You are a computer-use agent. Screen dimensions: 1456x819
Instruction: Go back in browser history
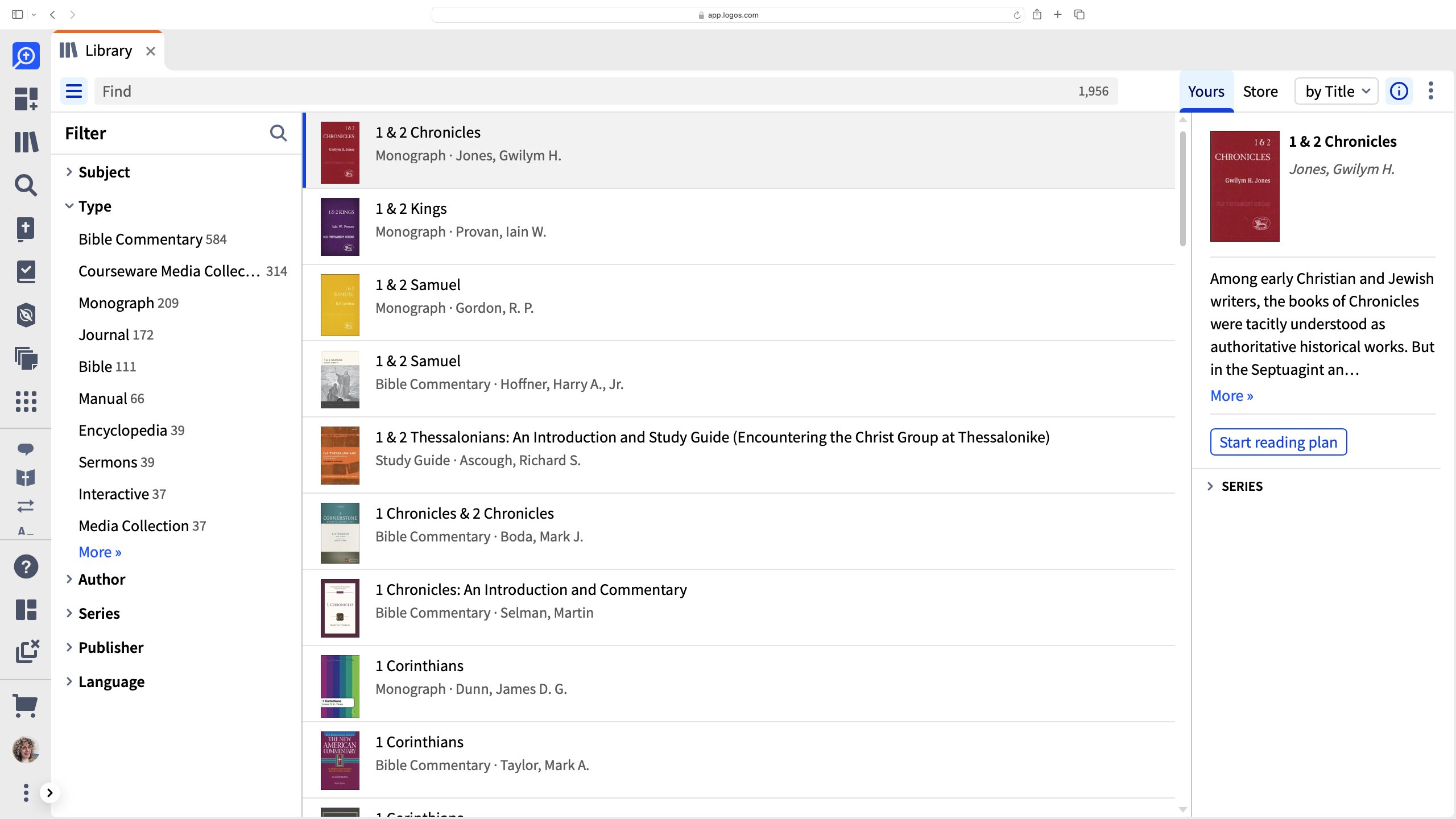[52, 15]
